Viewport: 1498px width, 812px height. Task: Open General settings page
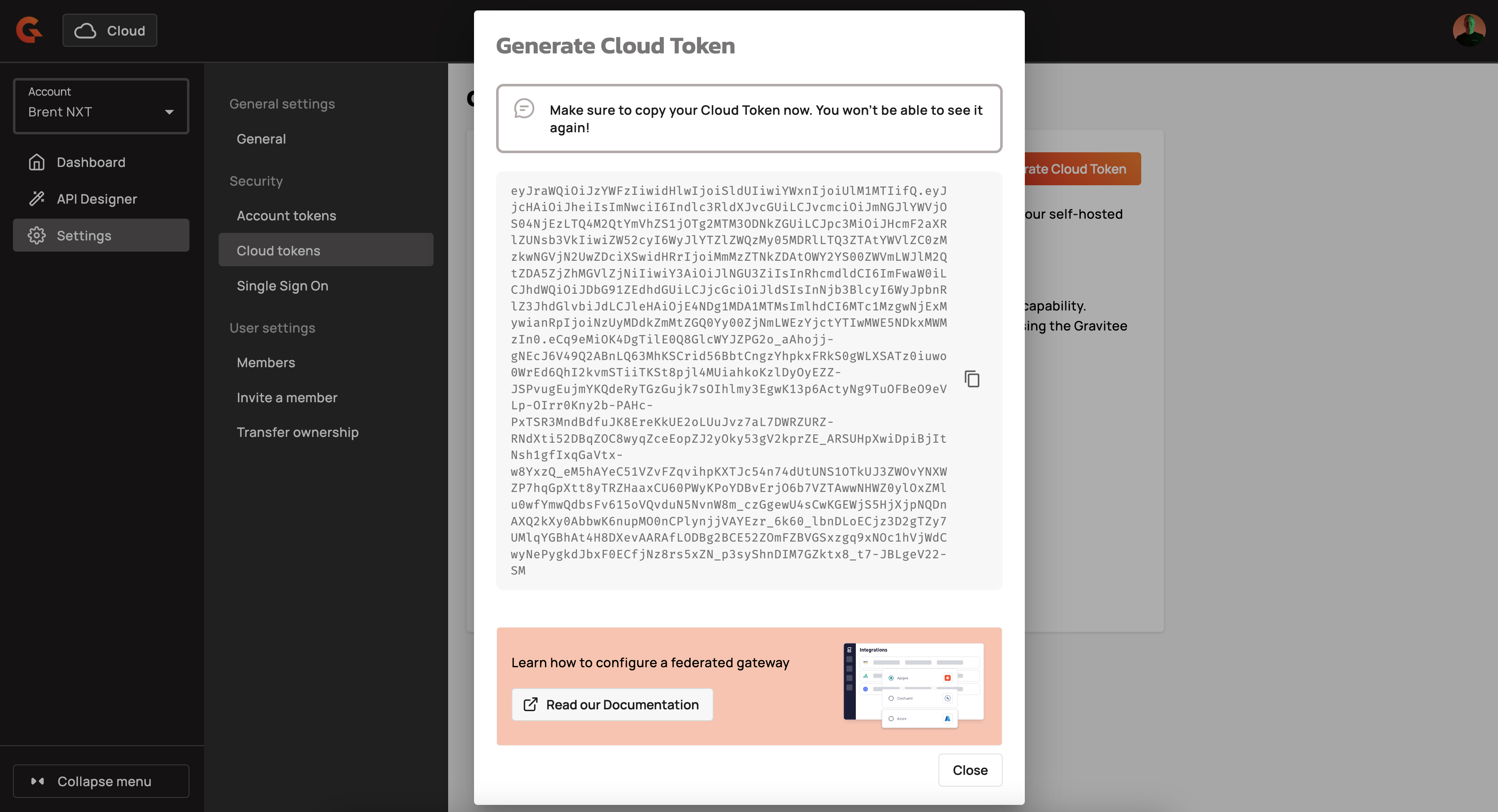pos(261,139)
